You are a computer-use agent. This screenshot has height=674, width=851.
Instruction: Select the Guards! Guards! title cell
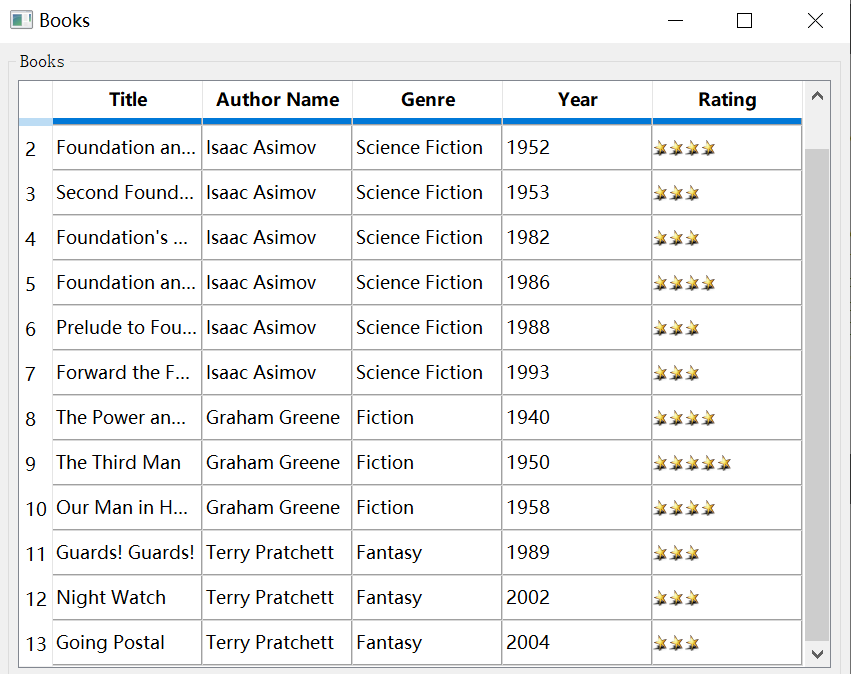[x=126, y=553]
